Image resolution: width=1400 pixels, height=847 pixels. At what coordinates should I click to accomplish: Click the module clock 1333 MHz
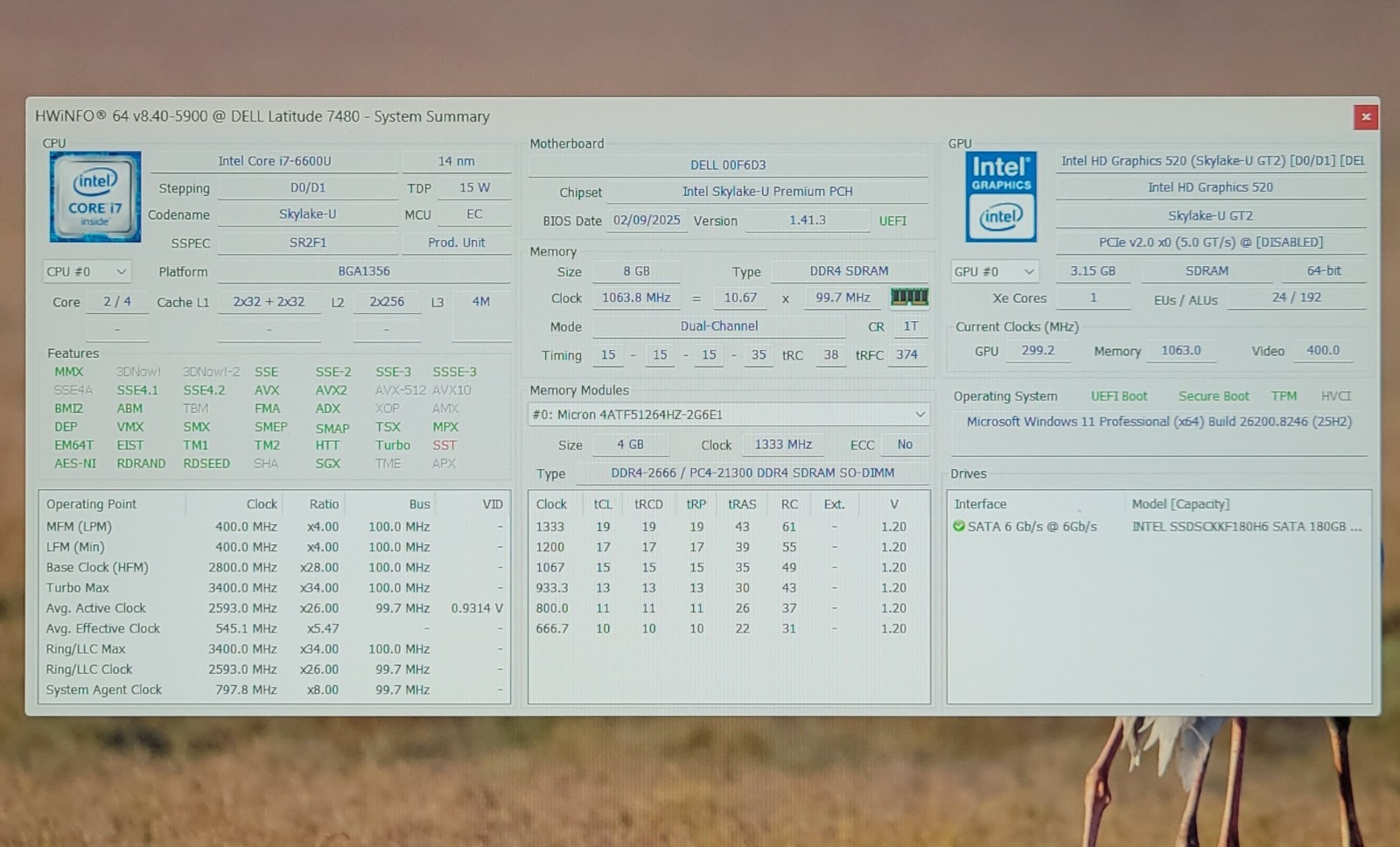click(x=783, y=444)
